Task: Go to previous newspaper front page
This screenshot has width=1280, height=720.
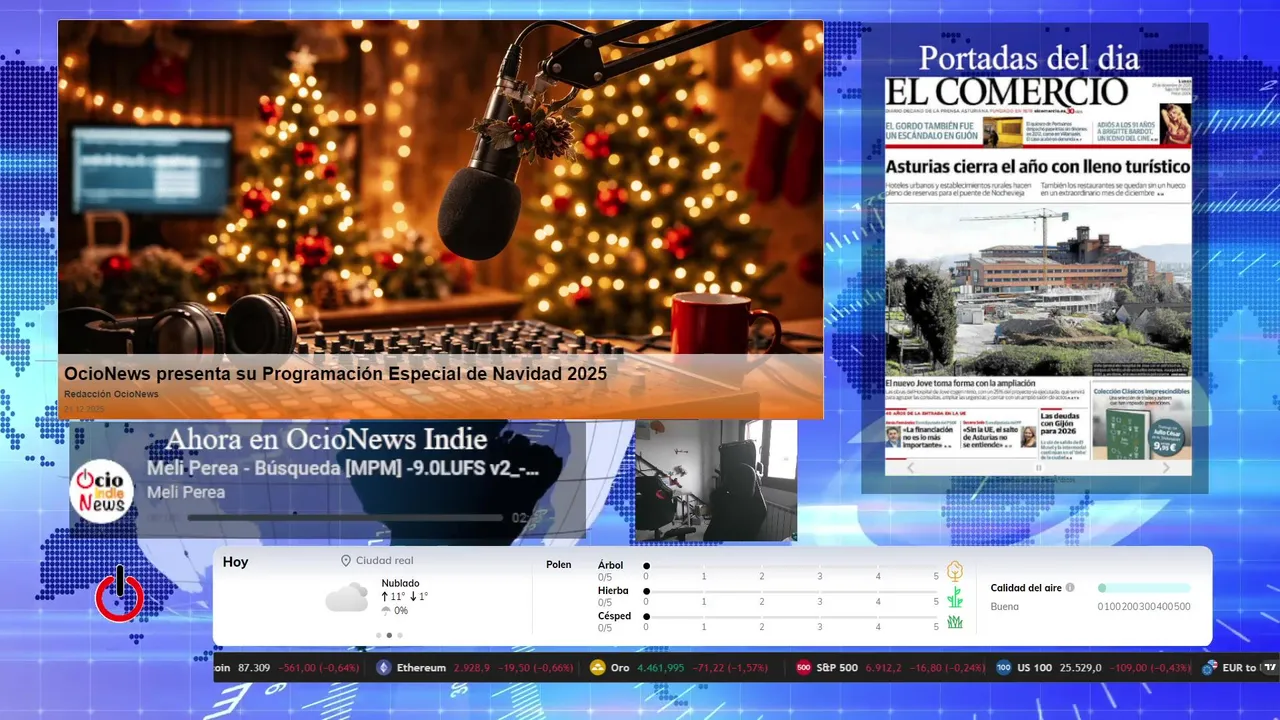Action: (910, 468)
